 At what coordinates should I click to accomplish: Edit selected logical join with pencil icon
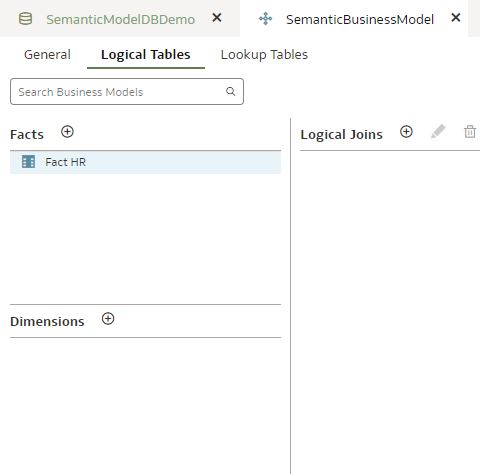pos(438,132)
